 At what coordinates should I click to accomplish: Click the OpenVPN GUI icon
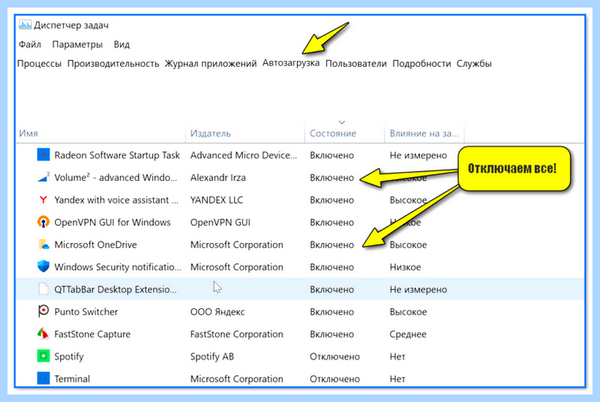click(x=43, y=222)
